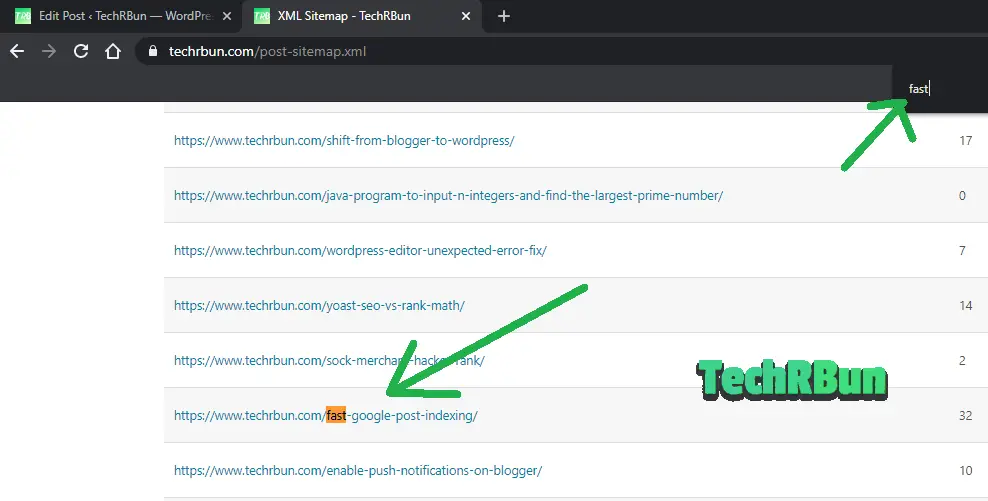The height and width of the screenshot is (501, 988).
Task: Go back with the browser back arrow
Action: (x=17, y=51)
